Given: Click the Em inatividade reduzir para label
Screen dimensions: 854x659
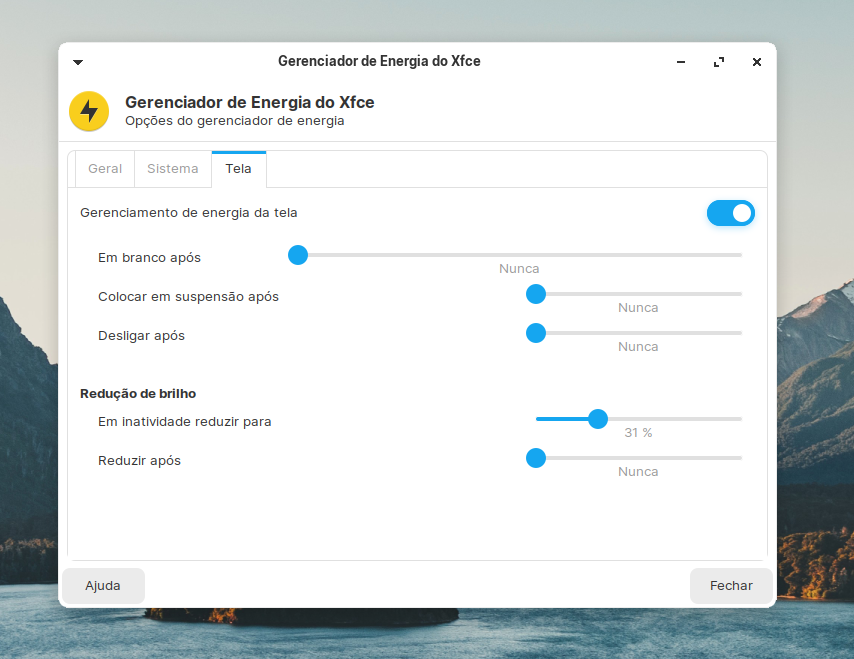Looking at the screenshot, I should coord(185,422).
